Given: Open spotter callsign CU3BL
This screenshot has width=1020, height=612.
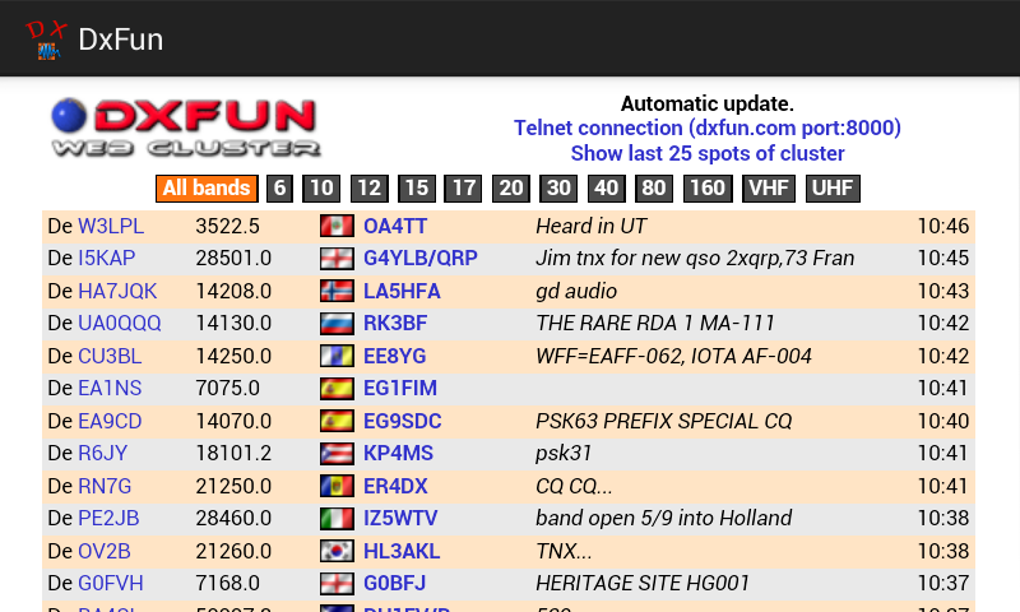Looking at the screenshot, I should [109, 356].
